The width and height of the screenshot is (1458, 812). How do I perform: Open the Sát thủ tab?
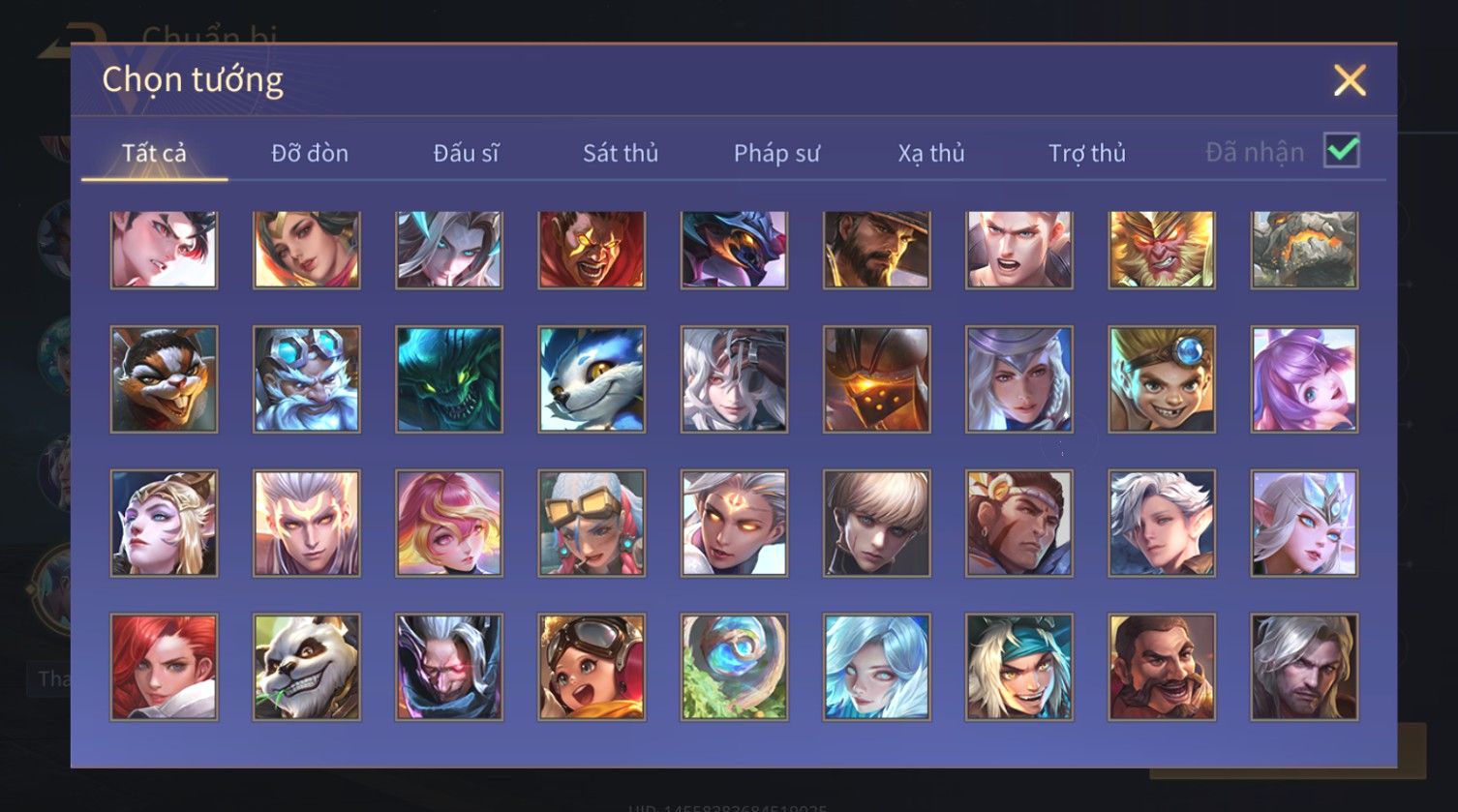pyautogui.click(x=621, y=153)
